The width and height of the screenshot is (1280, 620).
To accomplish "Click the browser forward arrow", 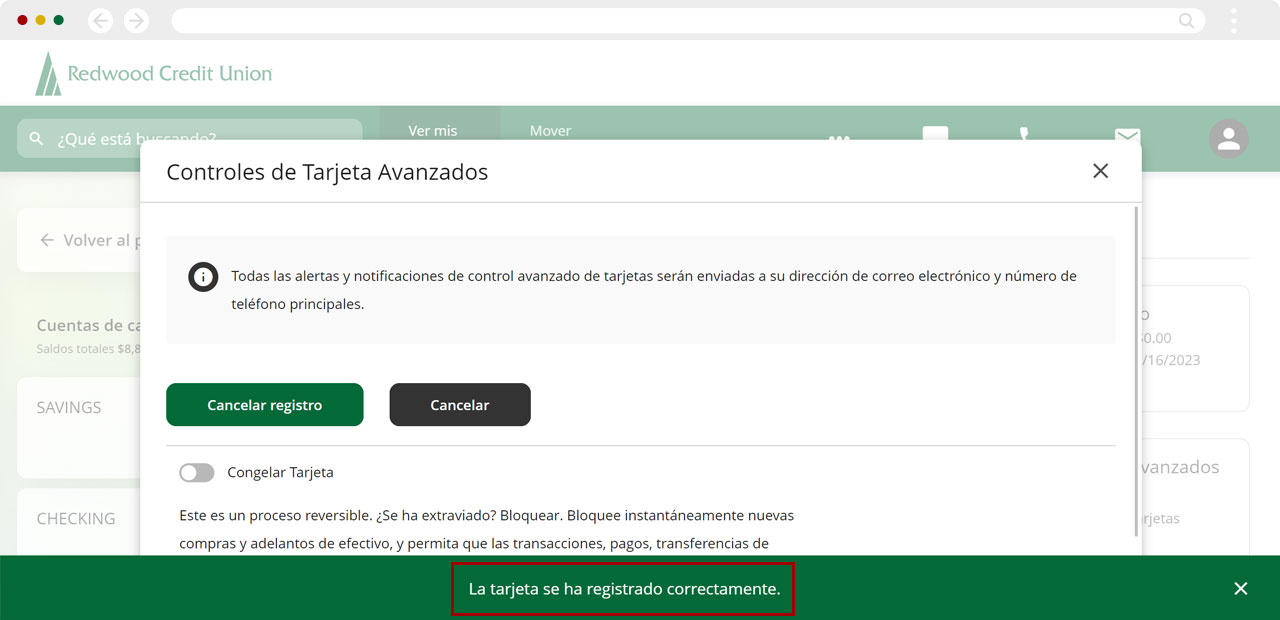I will click(x=136, y=21).
